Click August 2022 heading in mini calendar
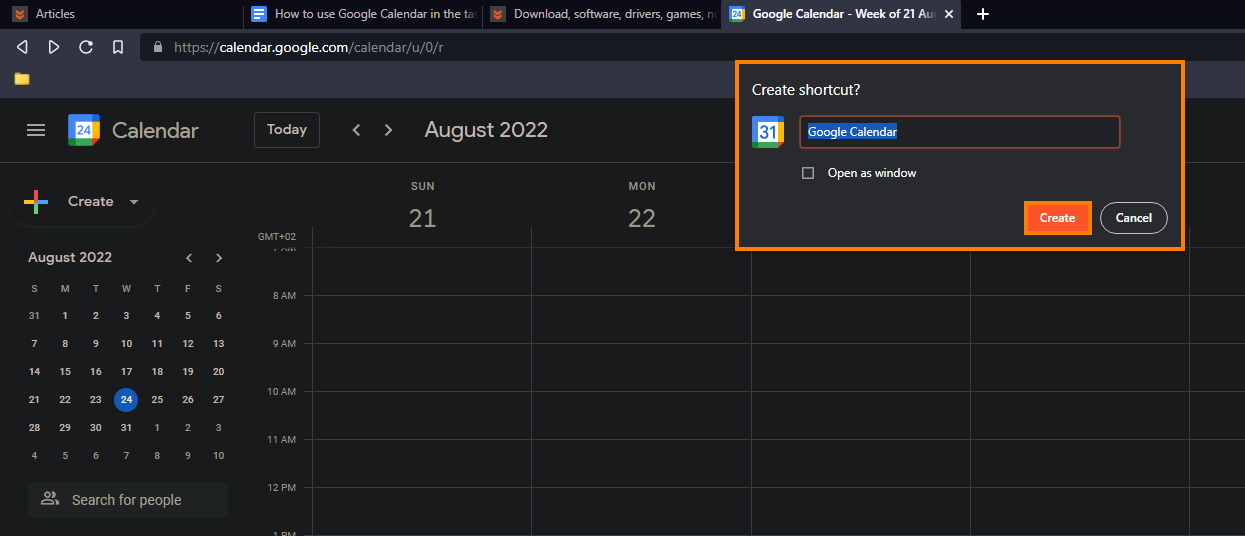 [70, 258]
